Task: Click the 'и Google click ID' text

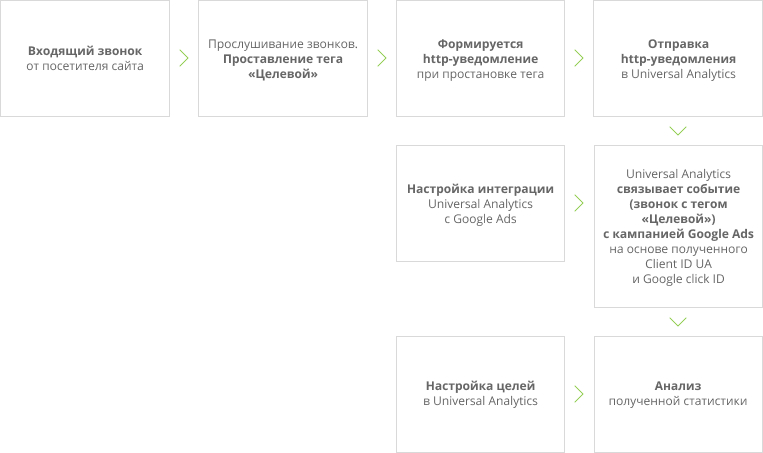Action: tap(678, 279)
